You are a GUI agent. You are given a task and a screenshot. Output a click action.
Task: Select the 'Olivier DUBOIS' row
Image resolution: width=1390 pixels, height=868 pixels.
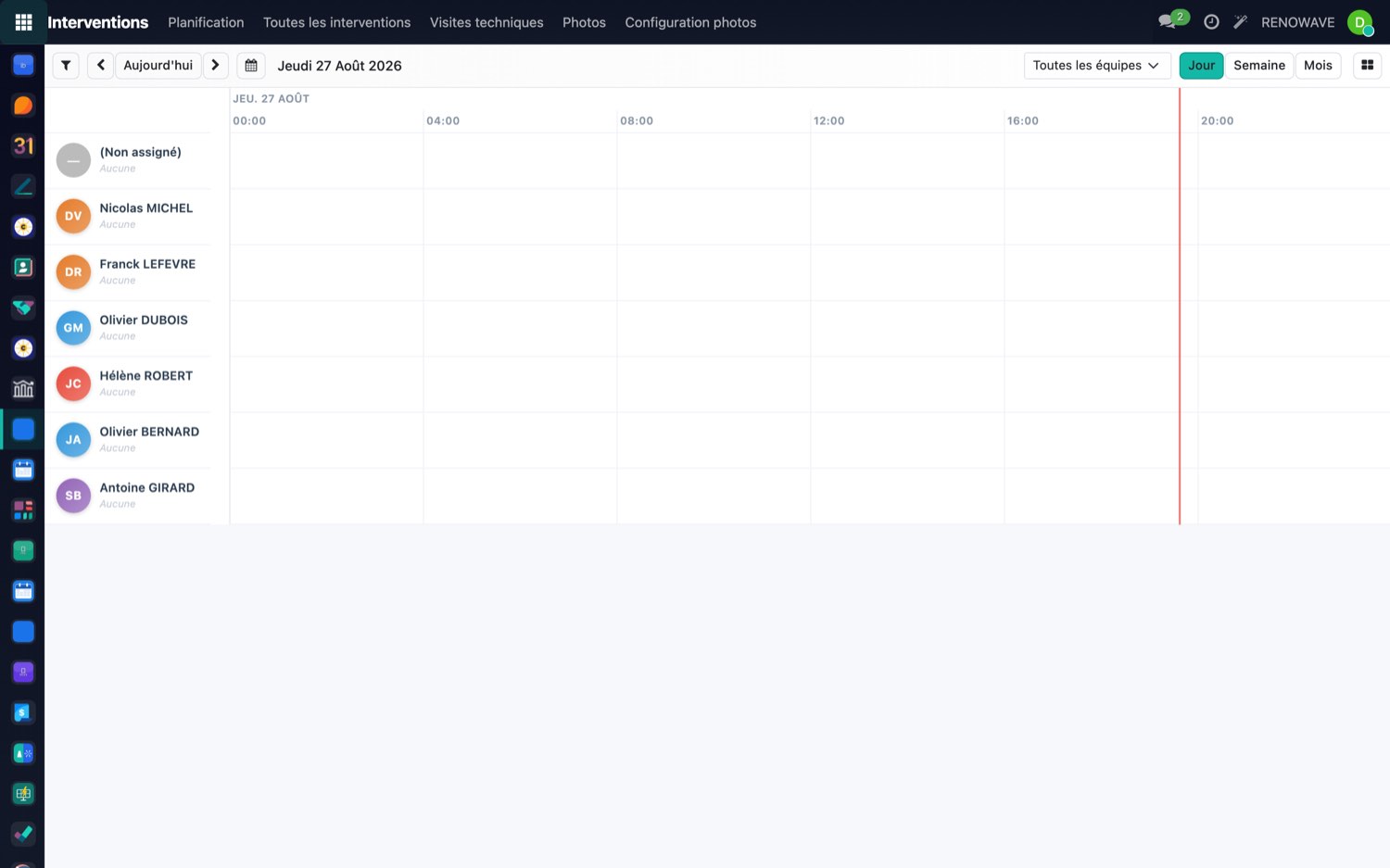128,328
